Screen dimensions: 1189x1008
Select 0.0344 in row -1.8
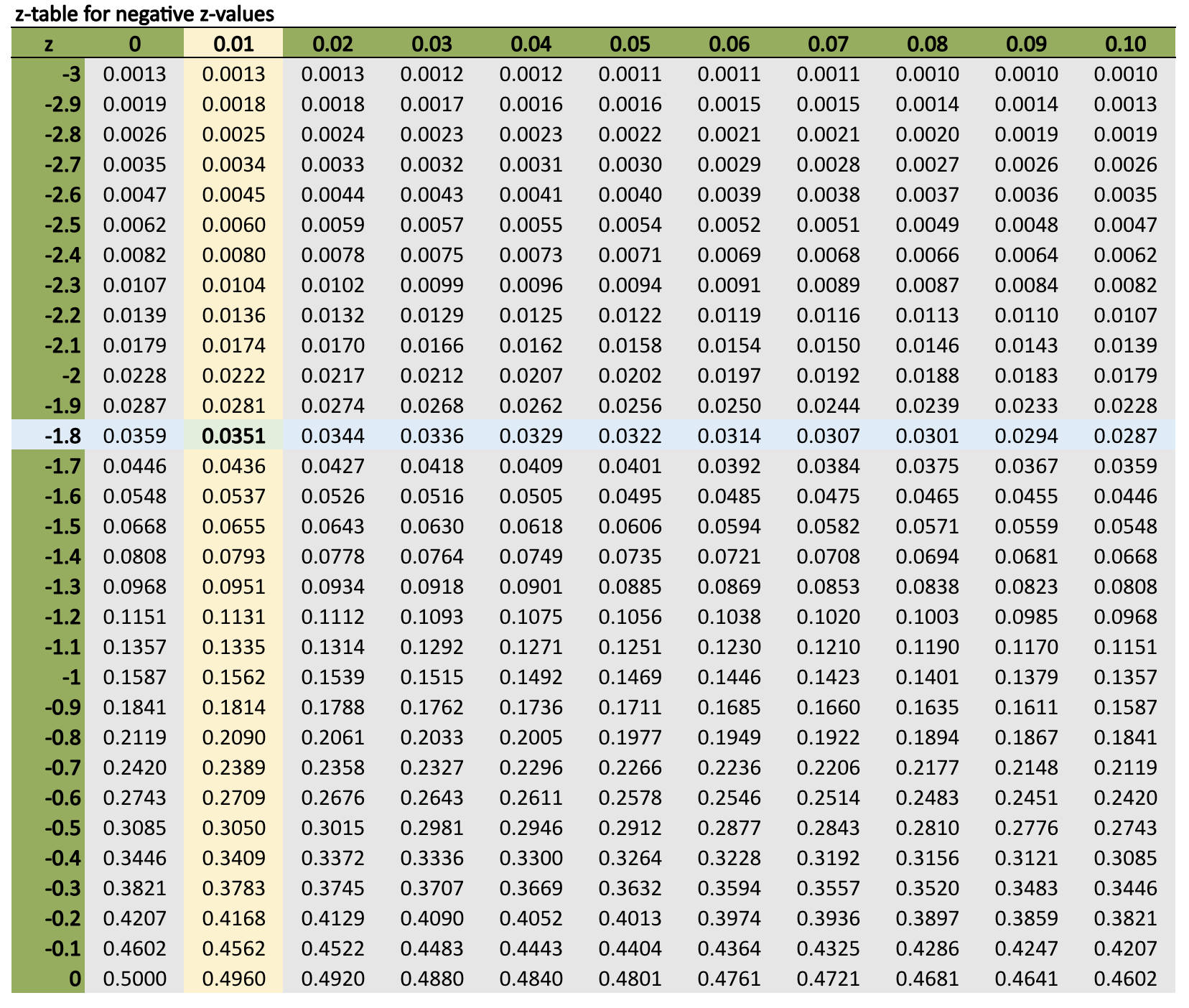click(332, 436)
